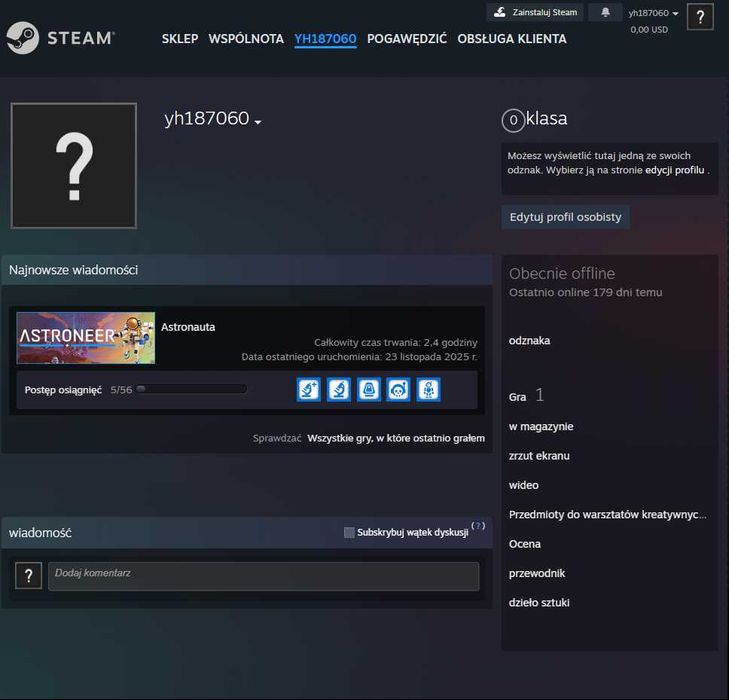Click the top-right account avatar question mark

[700, 17]
